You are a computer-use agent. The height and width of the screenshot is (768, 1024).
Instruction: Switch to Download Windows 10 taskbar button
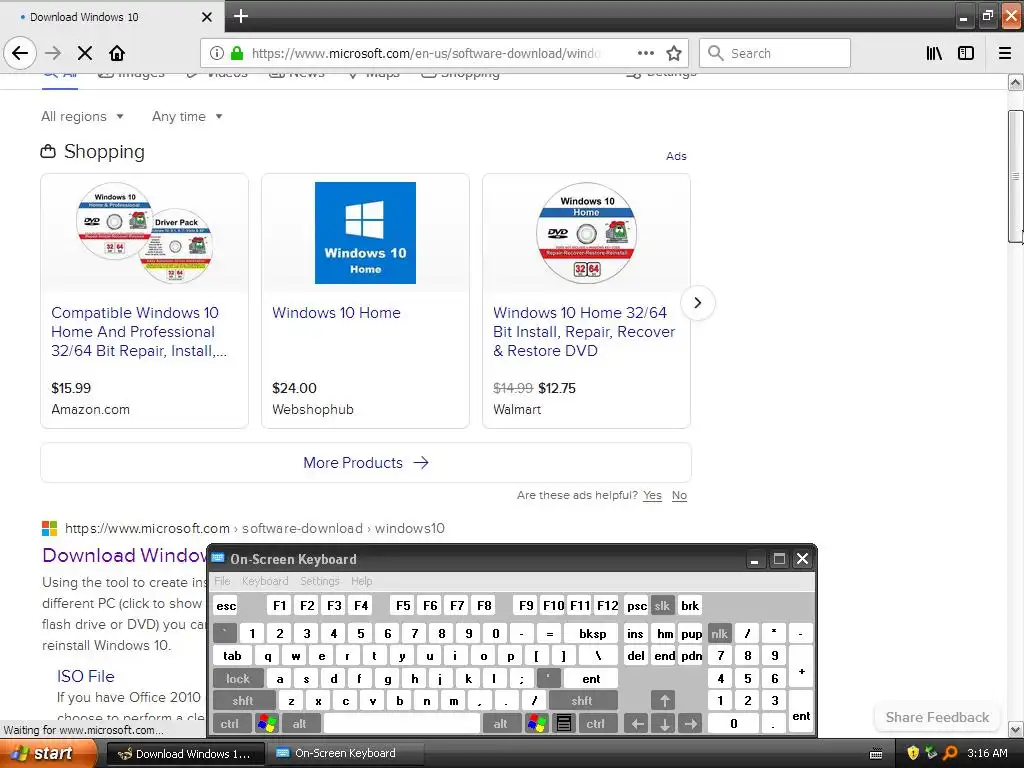pyautogui.click(x=185, y=753)
